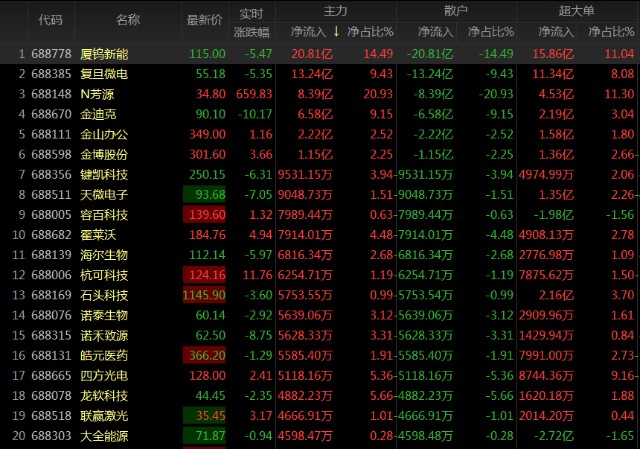
Task: Click highlighted price 35.45
Action: [204, 416]
